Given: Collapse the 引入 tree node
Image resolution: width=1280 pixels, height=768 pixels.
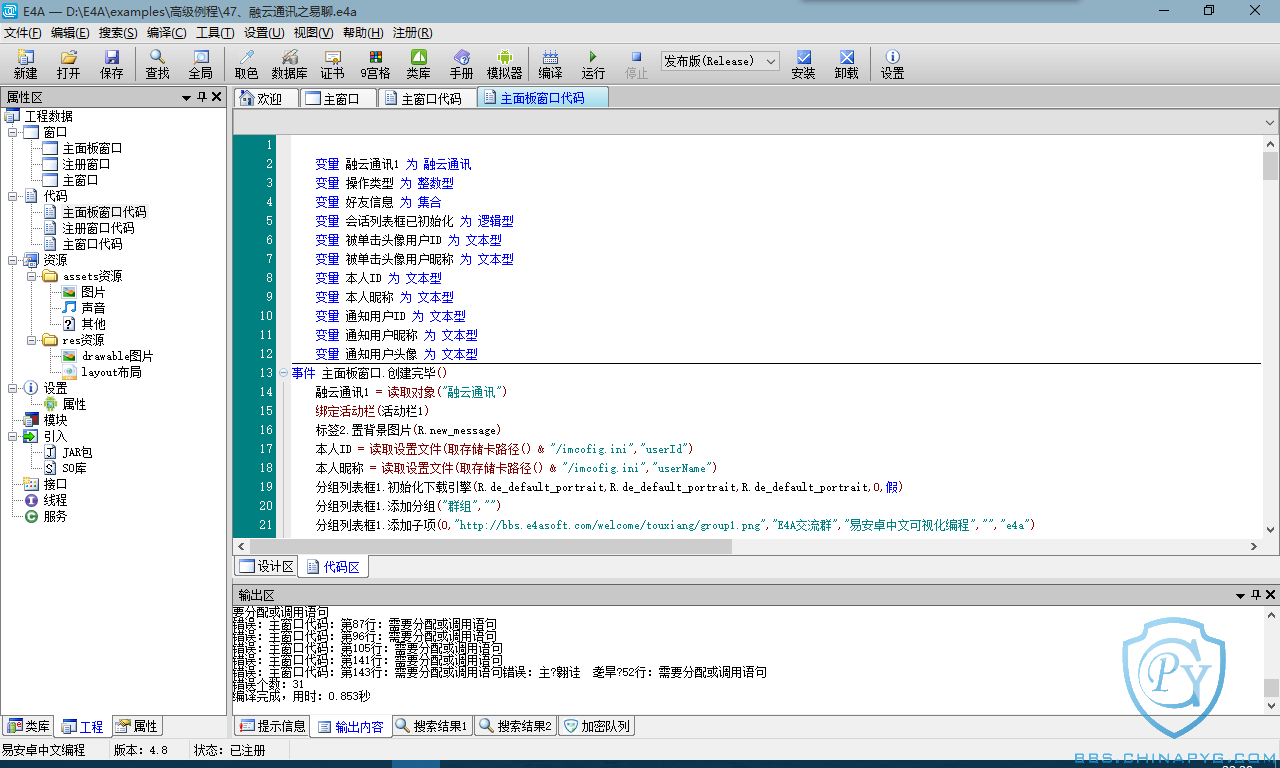Looking at the screenshot, I should 13,436.
